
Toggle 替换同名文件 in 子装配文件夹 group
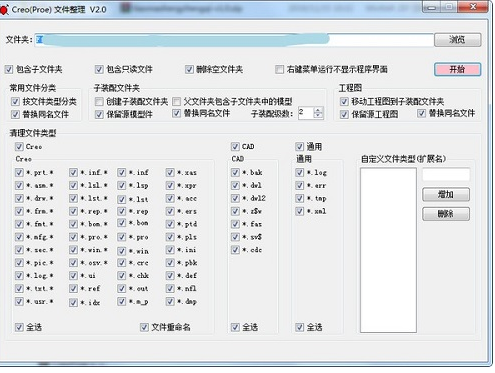177,113
